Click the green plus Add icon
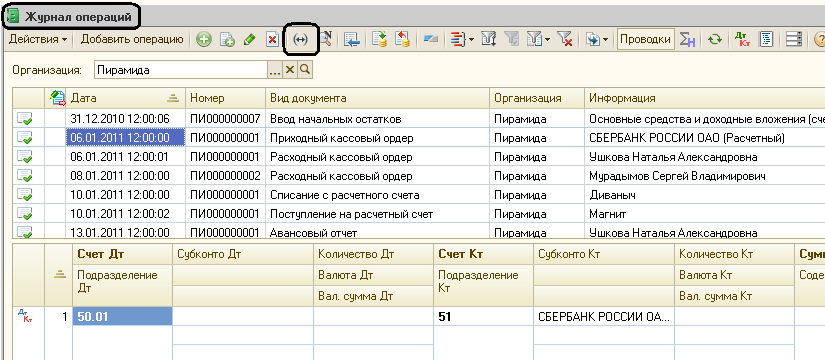Image resolution: width=825 pixels, height=360 pixels. point(204,40)
